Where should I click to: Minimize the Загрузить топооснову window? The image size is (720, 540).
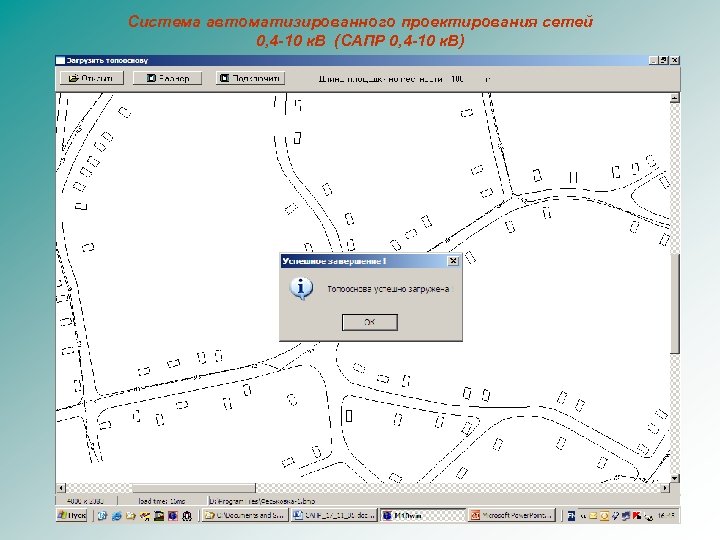(x=654, y=60)
